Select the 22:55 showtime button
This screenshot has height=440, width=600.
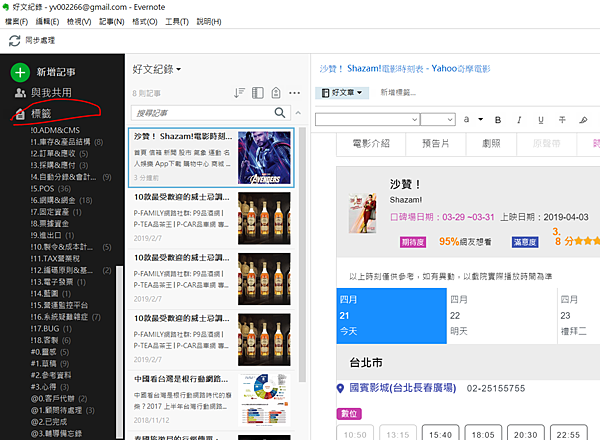[568, 434]
